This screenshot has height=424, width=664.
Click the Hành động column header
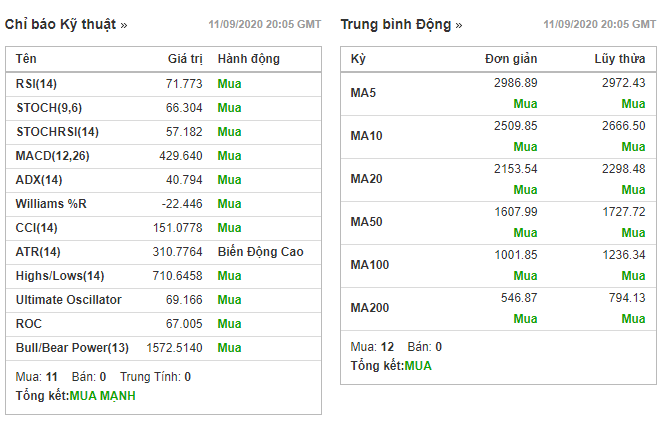click(249, 60)
